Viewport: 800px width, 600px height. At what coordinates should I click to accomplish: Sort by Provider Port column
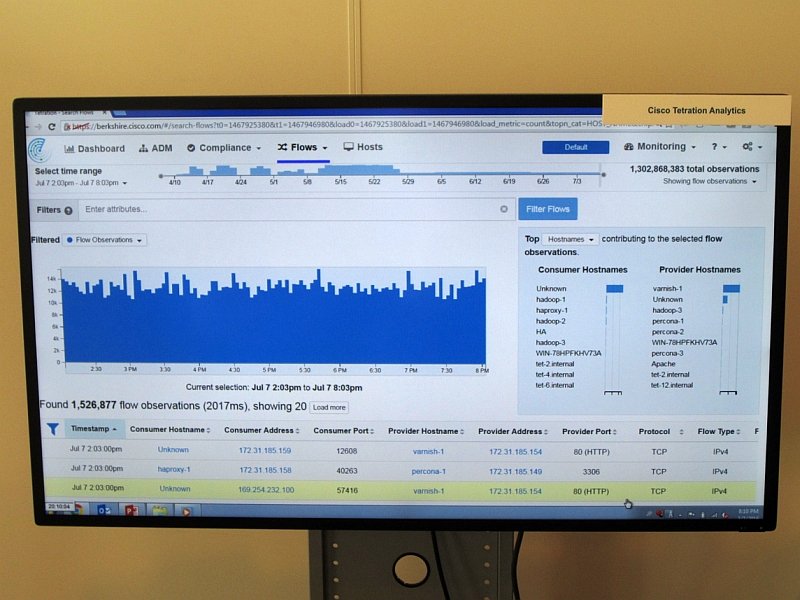click(x=589, y=432)
